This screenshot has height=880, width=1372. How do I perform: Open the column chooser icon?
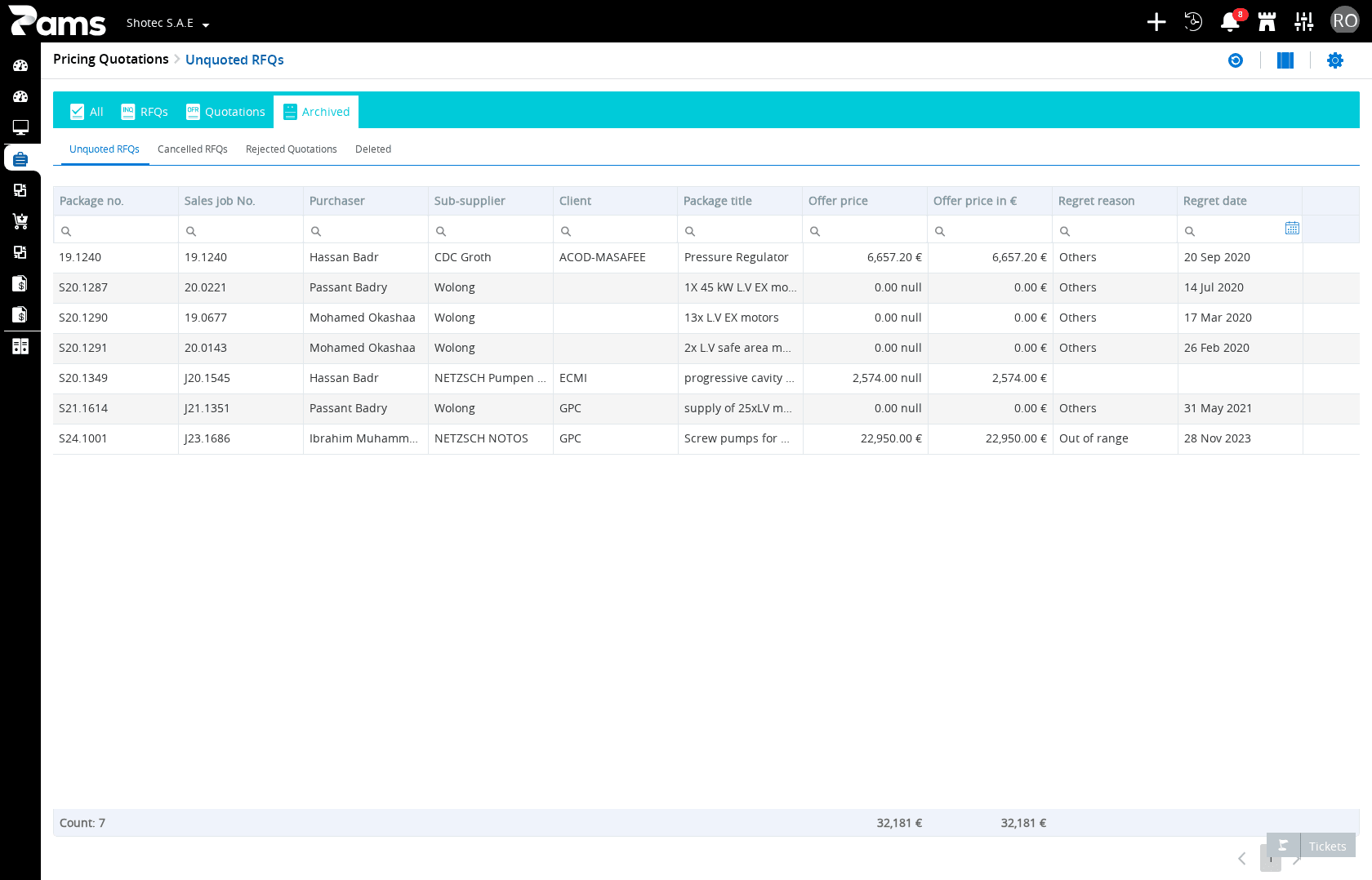pyautogui.click(x=1285, y=60)
